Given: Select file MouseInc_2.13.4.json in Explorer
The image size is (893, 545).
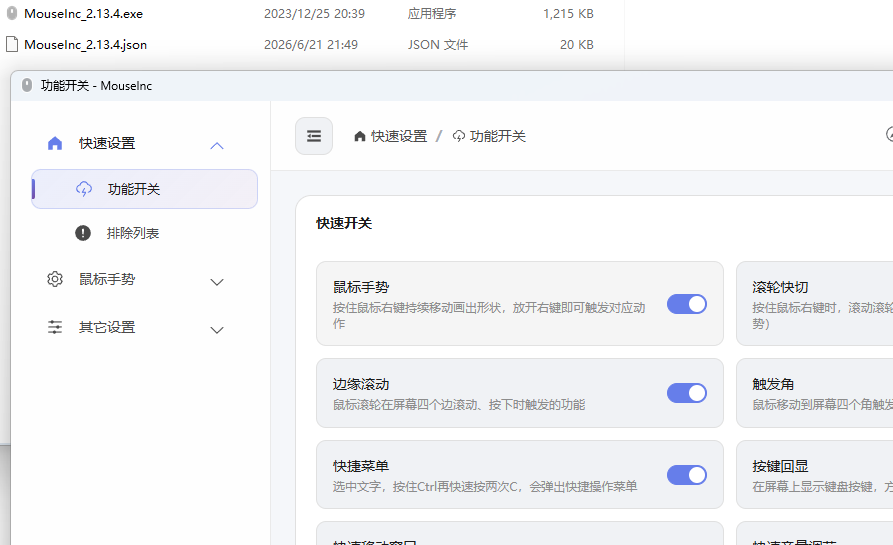Looking at the screenshot, I should coord(85,44).
